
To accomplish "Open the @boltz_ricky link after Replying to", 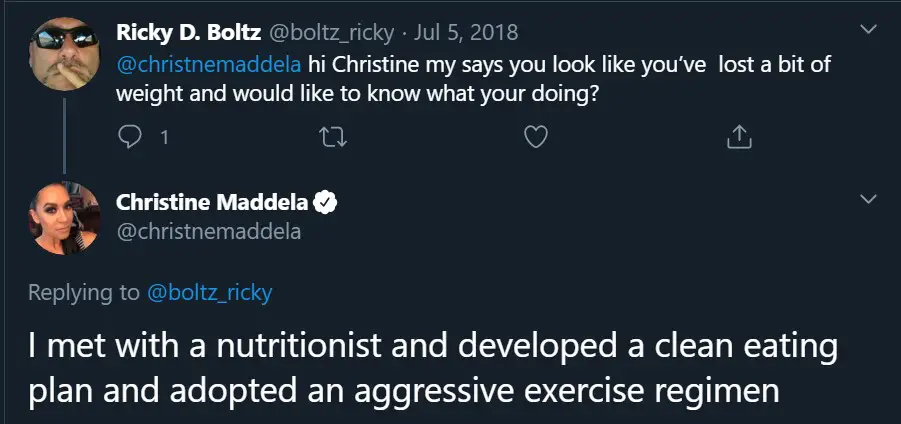I will click(210, 293).
